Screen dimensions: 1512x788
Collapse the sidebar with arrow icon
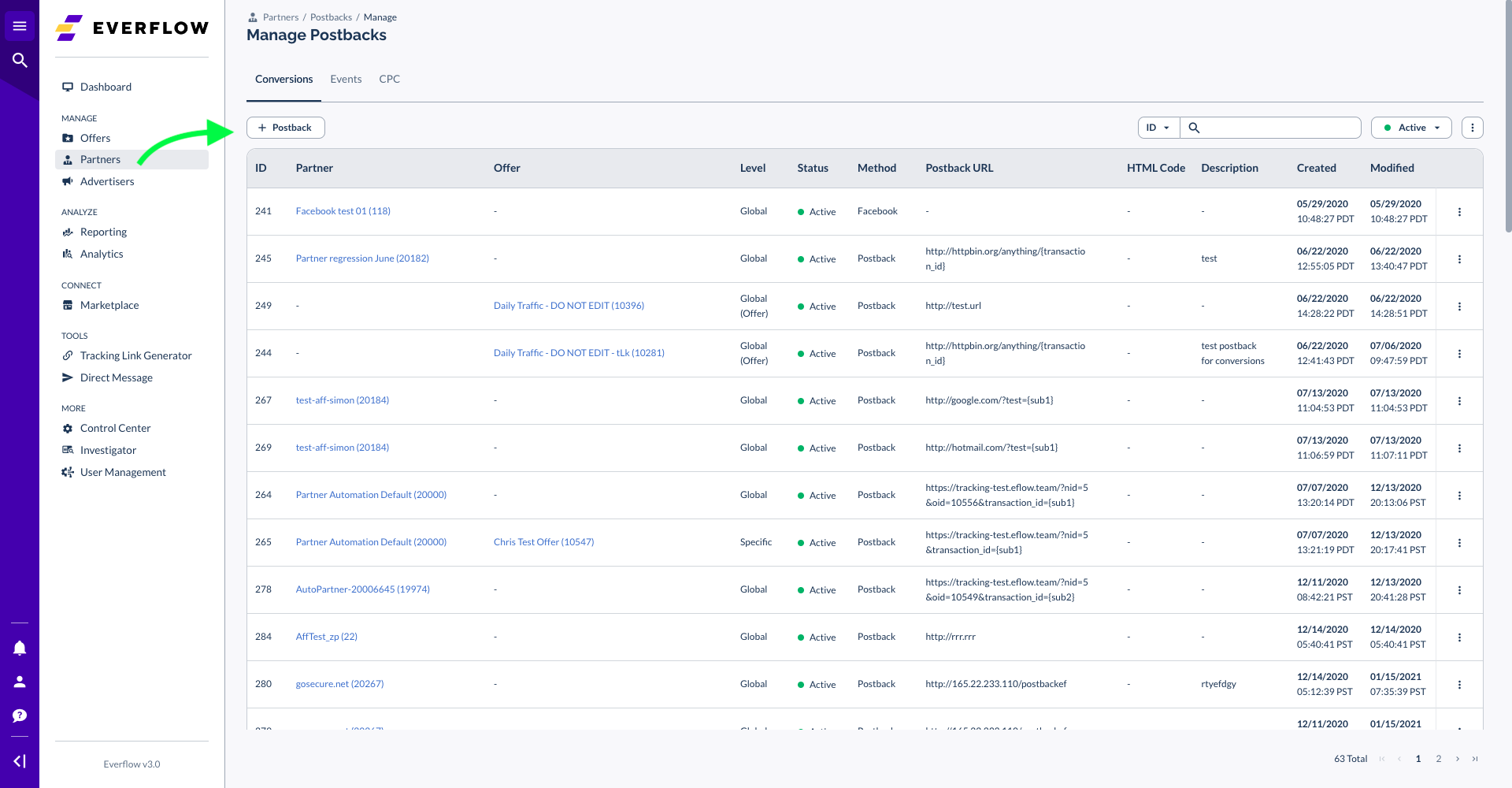20,761
